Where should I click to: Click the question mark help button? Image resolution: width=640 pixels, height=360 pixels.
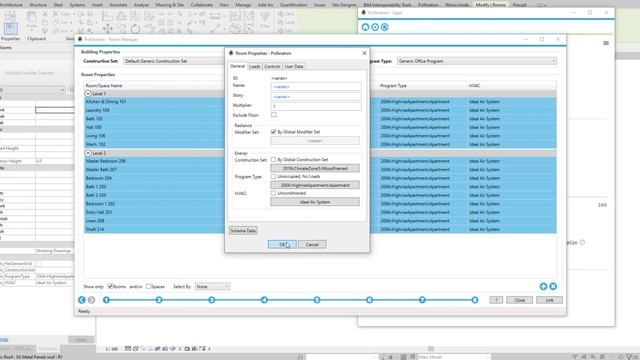click(x=496, y=300)
